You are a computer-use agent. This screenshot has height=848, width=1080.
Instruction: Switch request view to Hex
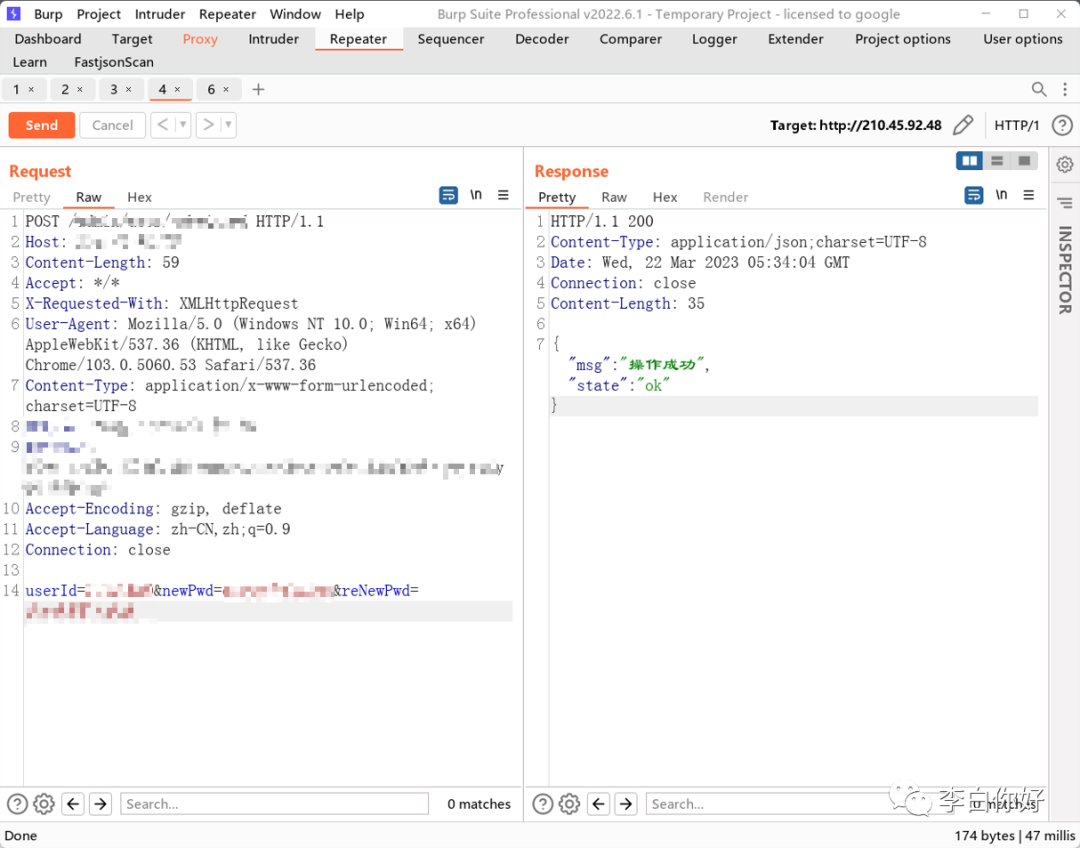pos(139,197)
